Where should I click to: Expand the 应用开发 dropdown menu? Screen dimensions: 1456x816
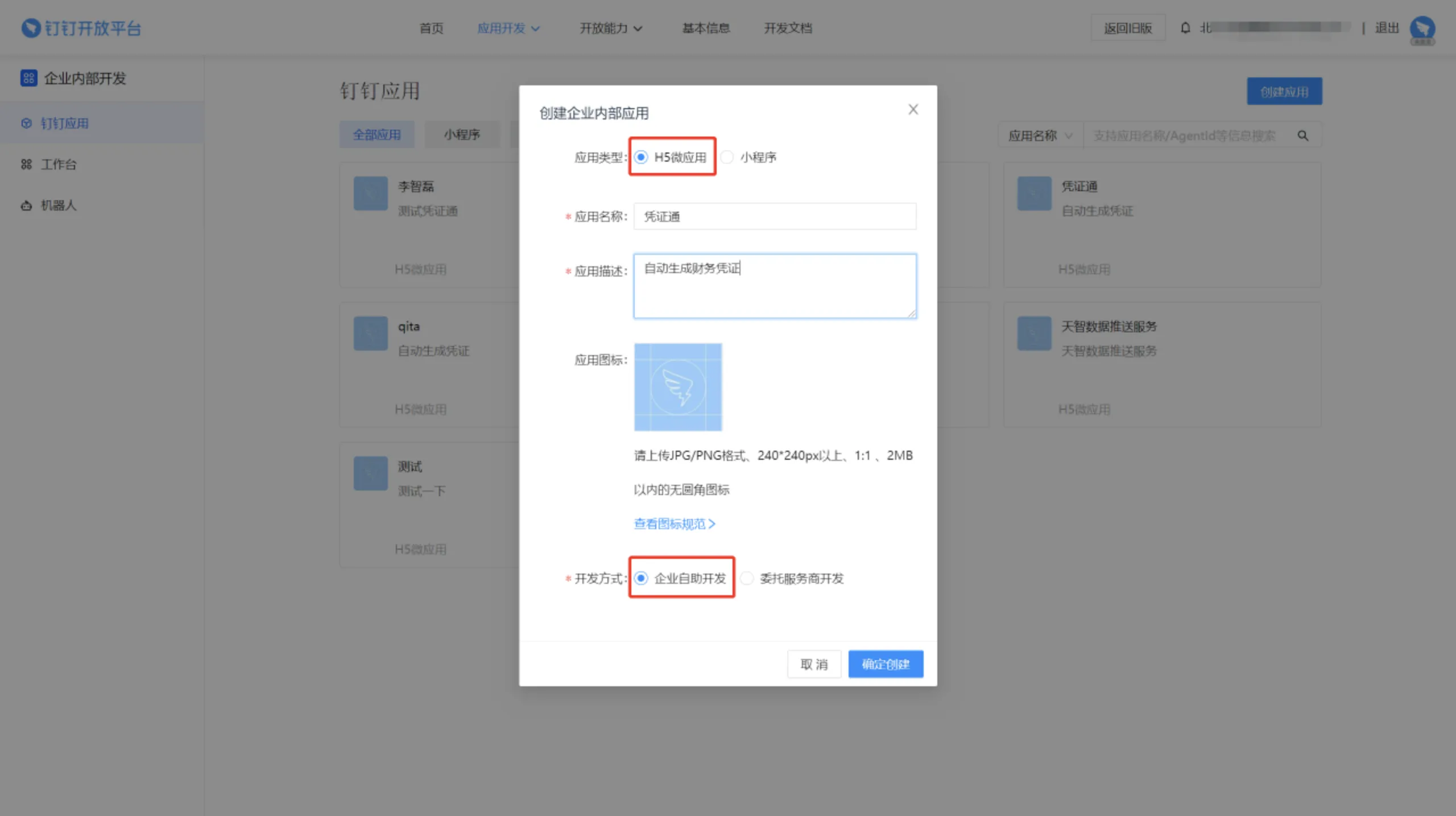pyautogui.click(x=508, y=28)
